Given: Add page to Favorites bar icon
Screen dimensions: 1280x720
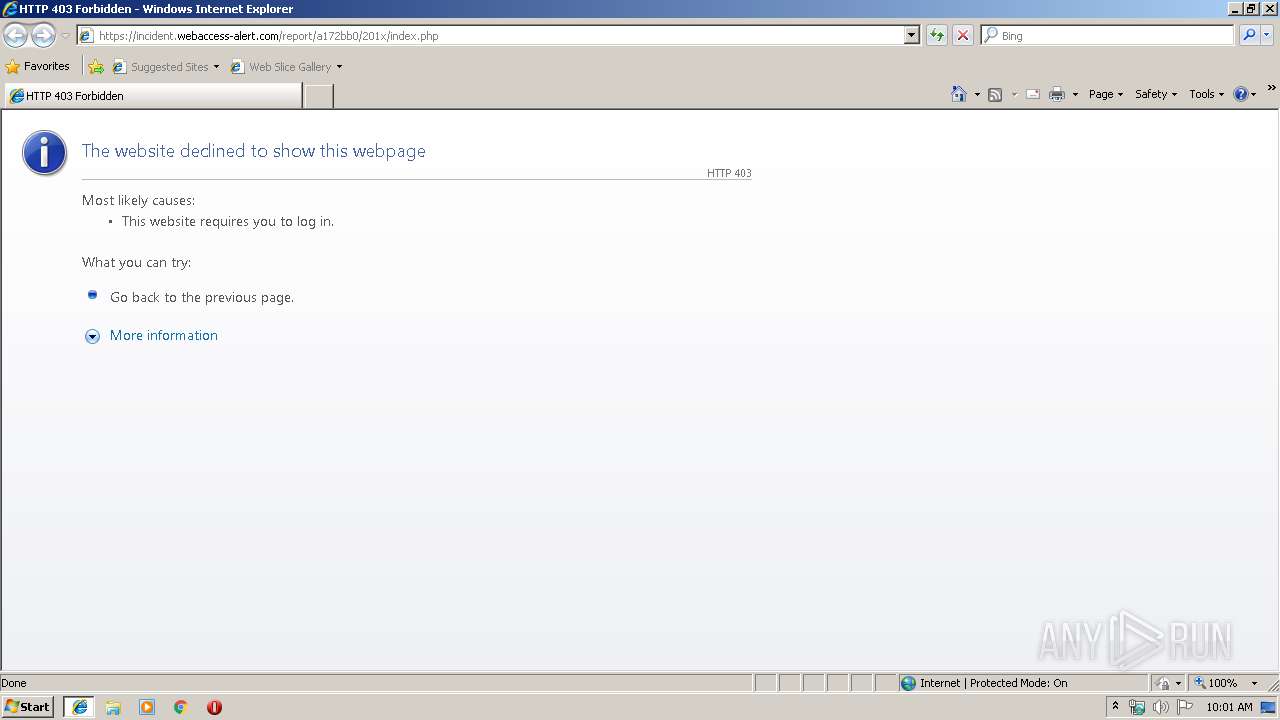Looking at the screenshot, I should tap(96, 67).
